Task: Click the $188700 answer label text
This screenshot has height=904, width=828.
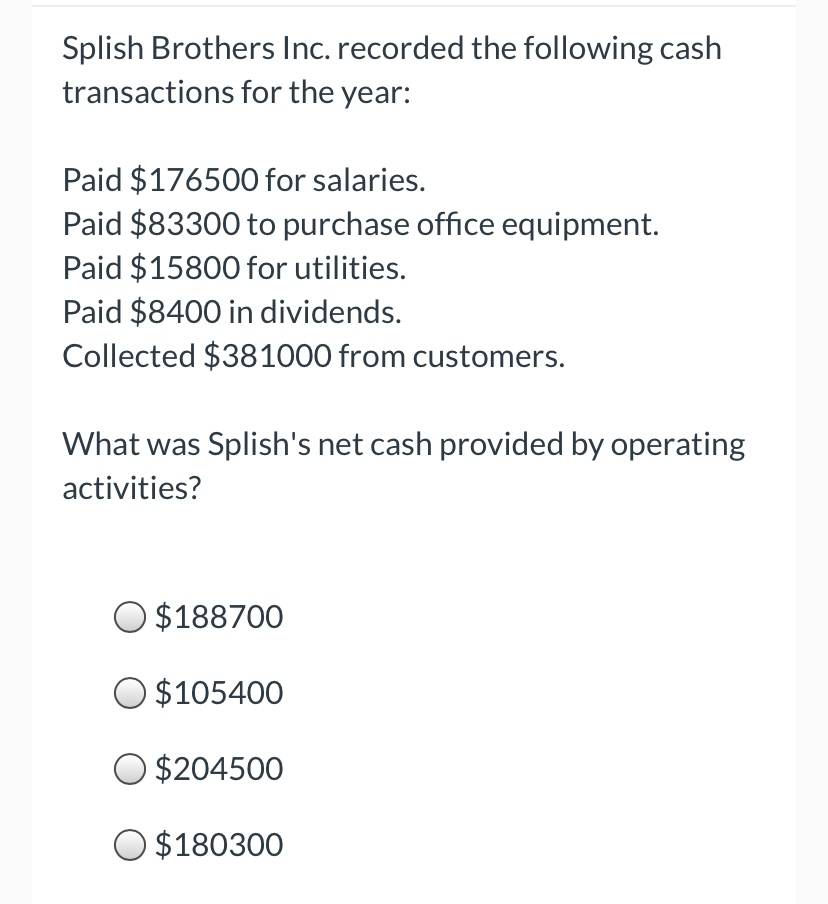Action: [219, 616]
